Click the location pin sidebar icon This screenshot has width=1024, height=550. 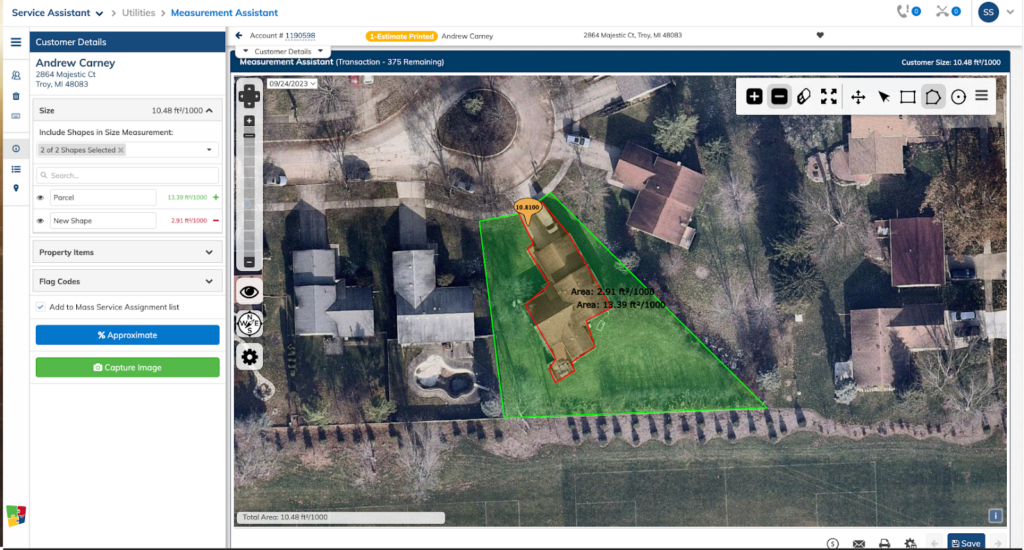tap(16, 189)
